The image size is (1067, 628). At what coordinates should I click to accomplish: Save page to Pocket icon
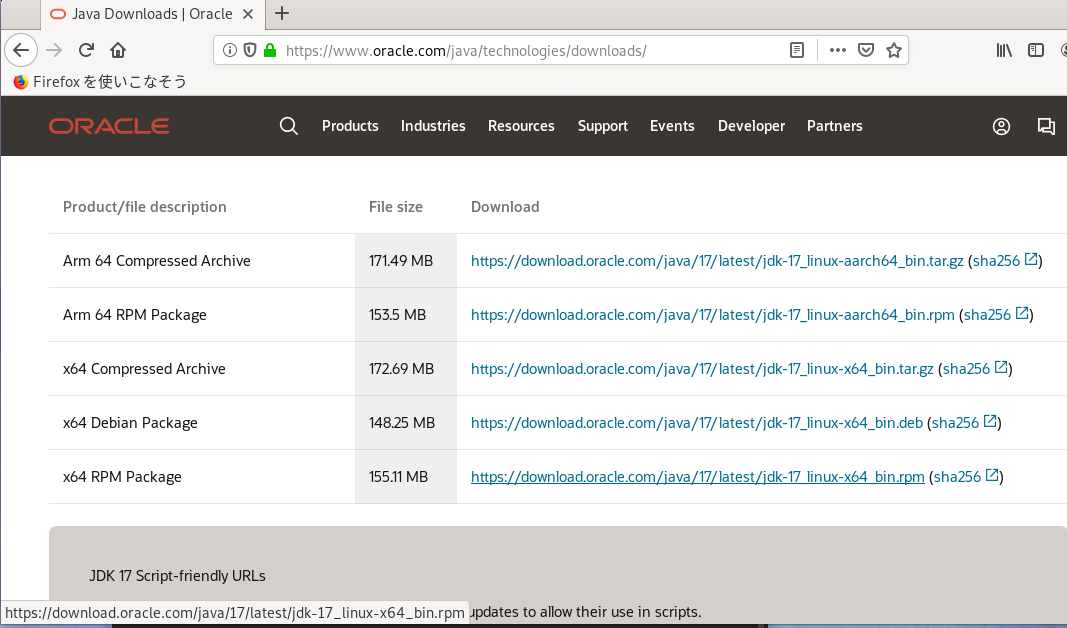coord(866,50)
